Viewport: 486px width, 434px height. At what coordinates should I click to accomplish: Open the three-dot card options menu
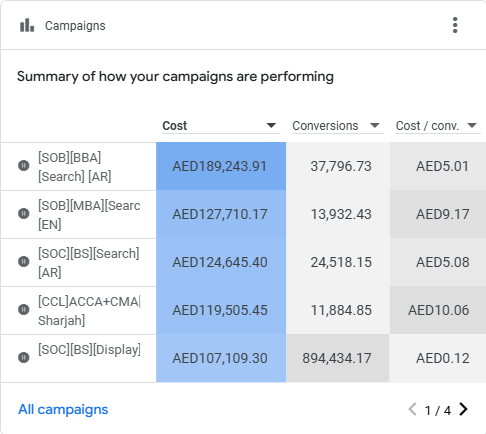point(455,25)
